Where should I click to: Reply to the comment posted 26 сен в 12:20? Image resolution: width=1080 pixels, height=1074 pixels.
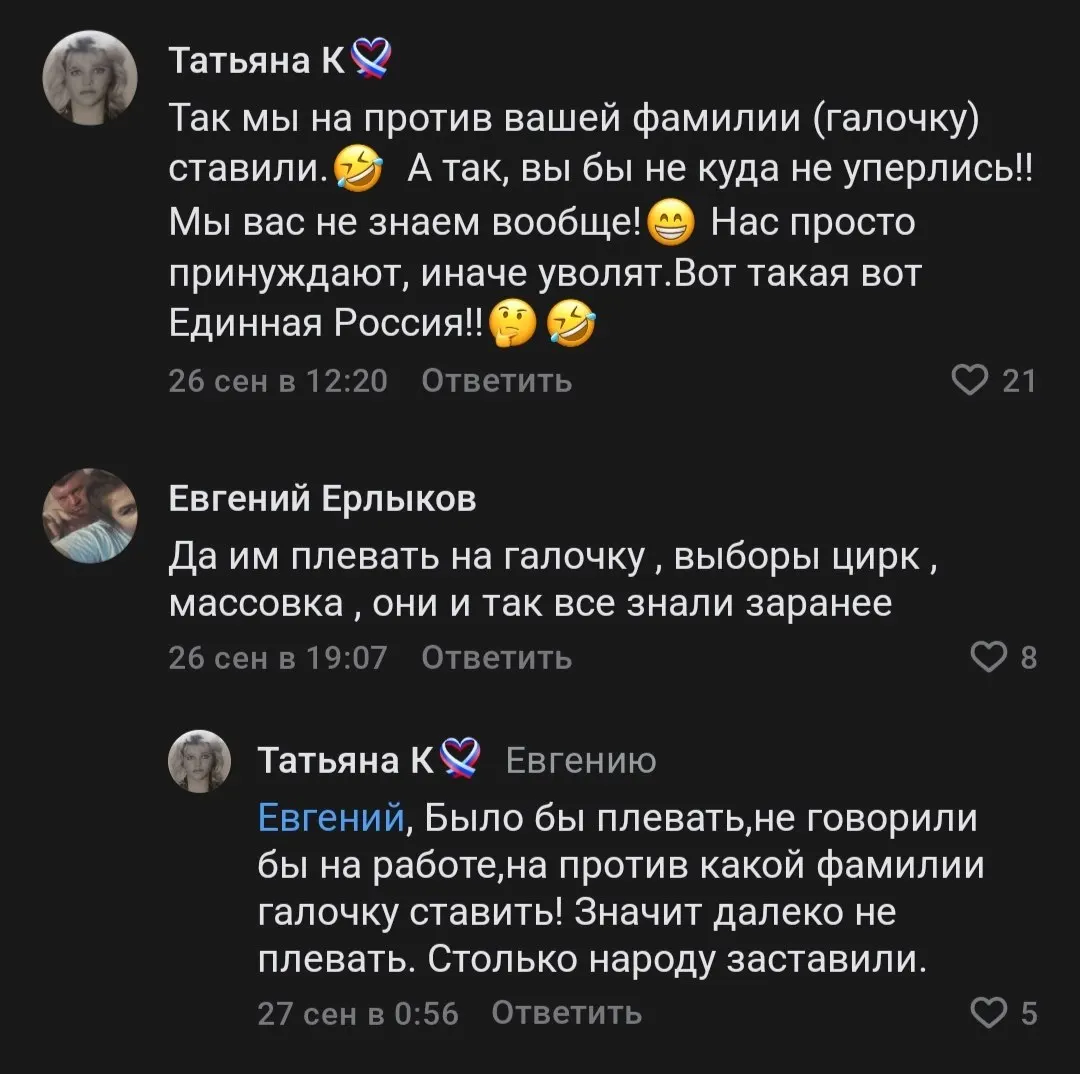tap(497, 380)
